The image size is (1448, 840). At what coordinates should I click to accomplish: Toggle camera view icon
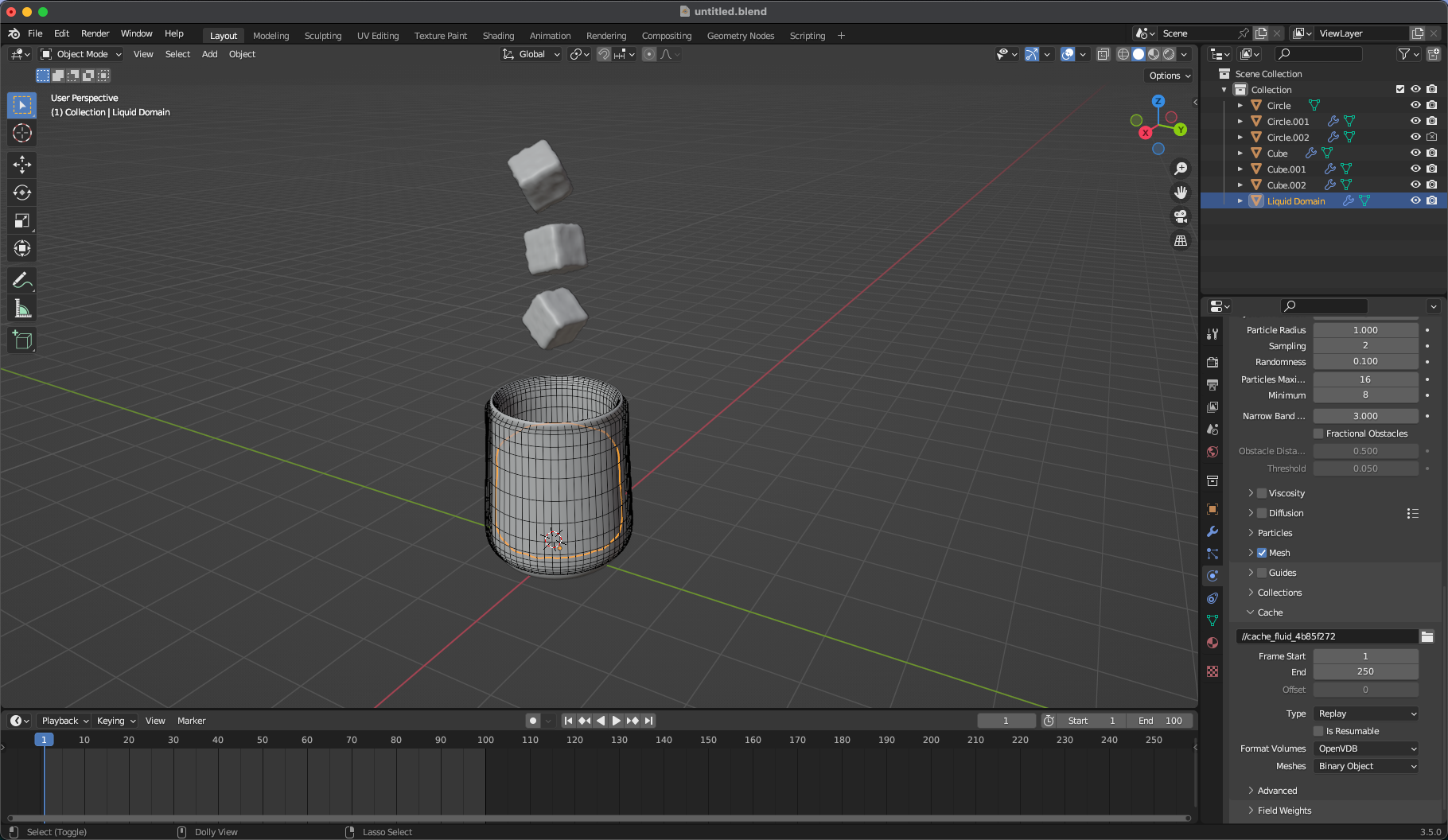point(1181,216)
